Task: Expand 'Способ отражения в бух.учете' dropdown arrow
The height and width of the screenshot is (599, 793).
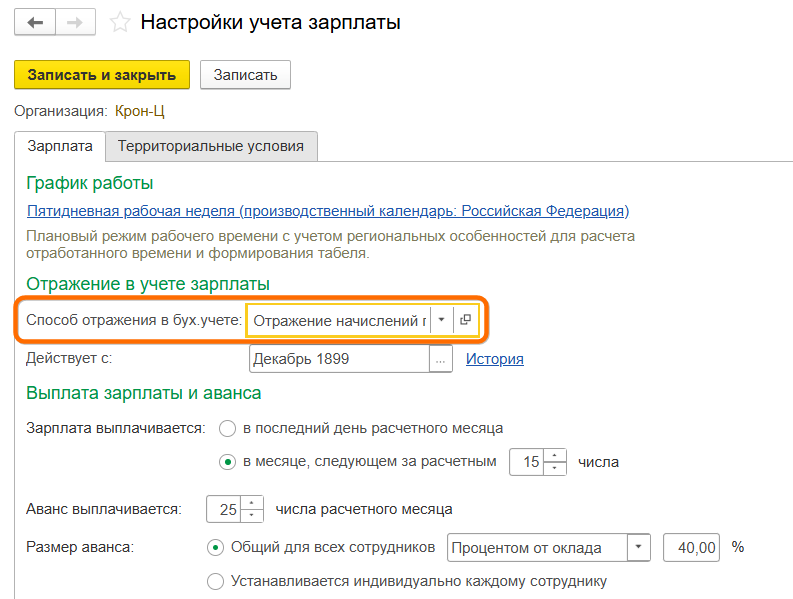Action: [442, 320]
